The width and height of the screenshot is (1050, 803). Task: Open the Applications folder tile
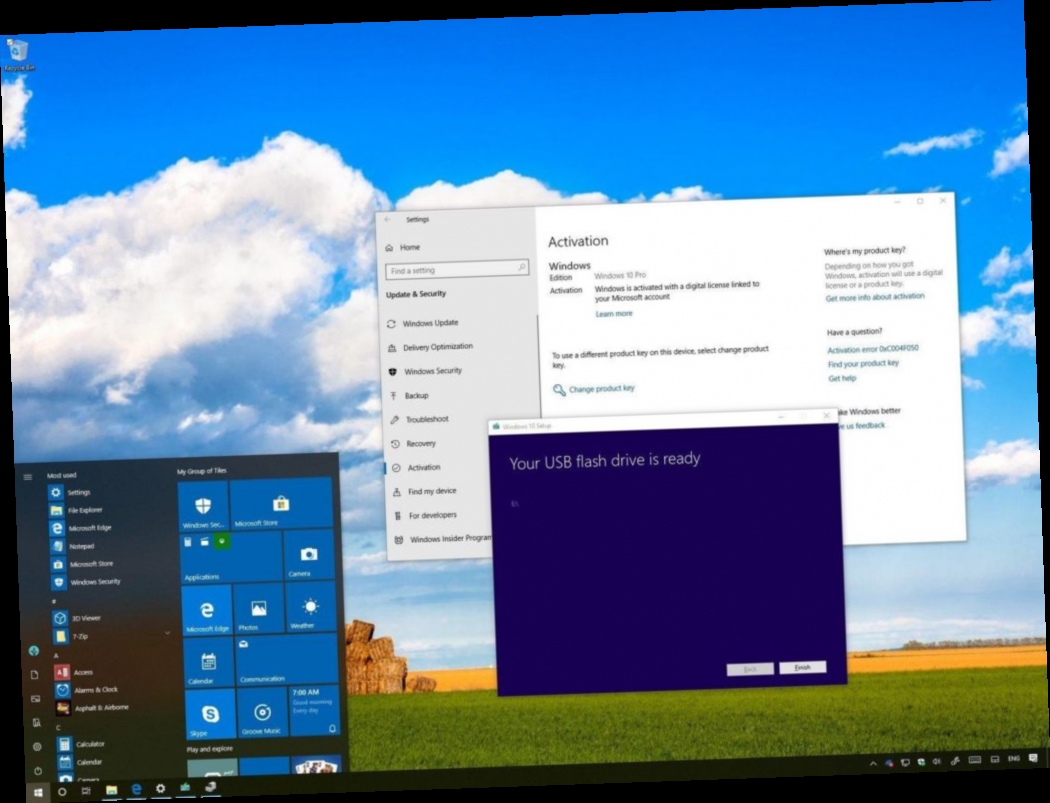[231, 558]
